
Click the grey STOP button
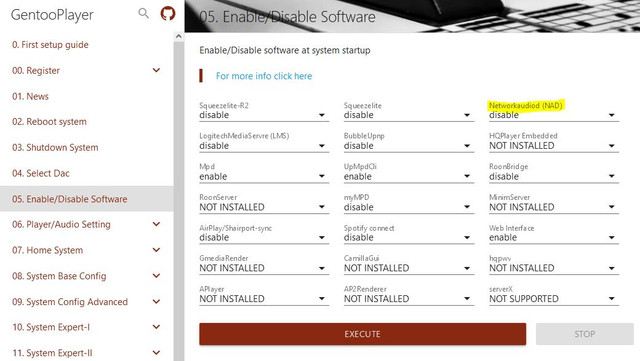tap(584, 334)
